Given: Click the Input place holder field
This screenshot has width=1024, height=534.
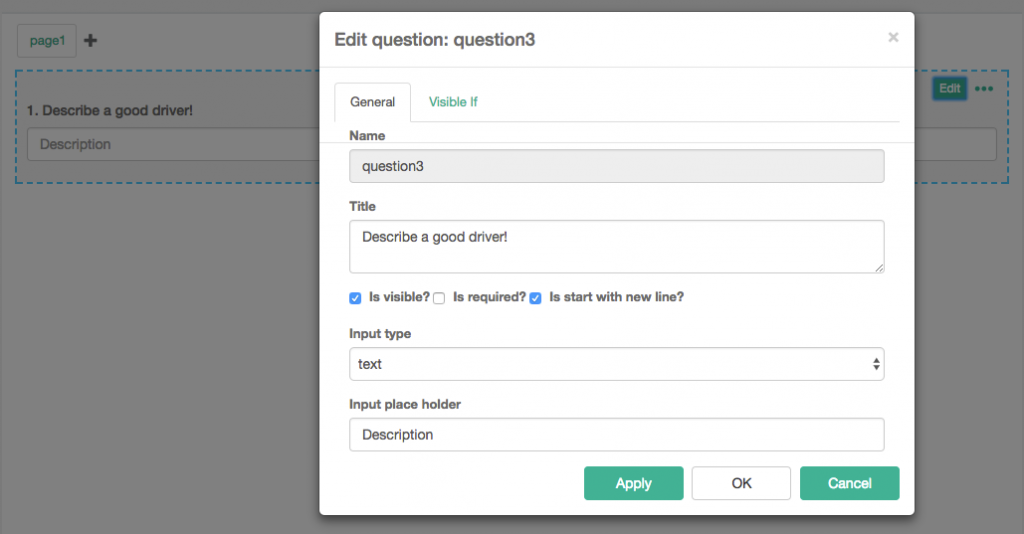Looking at the screenshot, I should click(616, 435).
